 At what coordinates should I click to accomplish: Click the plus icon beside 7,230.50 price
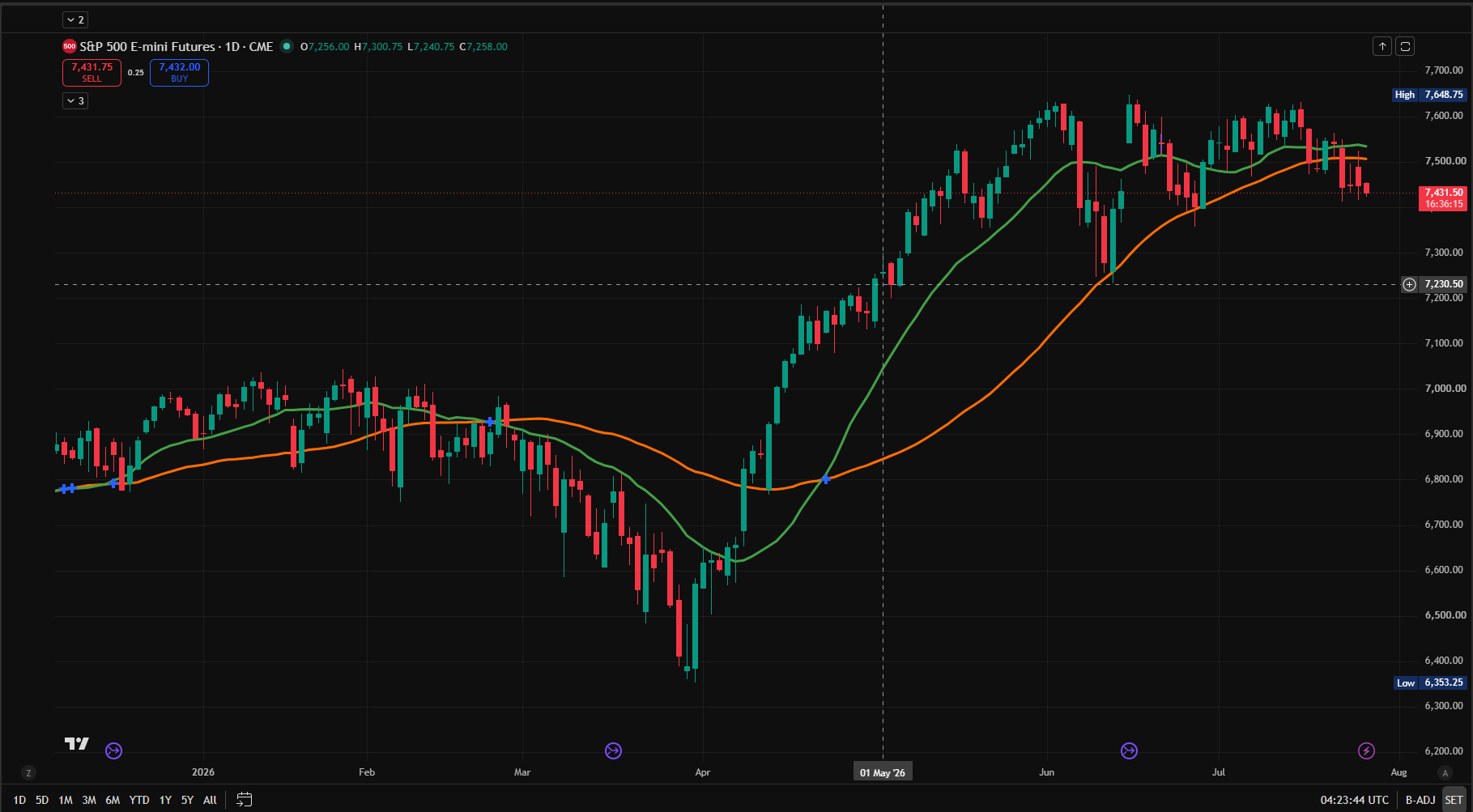click(x=1410, y=284)
